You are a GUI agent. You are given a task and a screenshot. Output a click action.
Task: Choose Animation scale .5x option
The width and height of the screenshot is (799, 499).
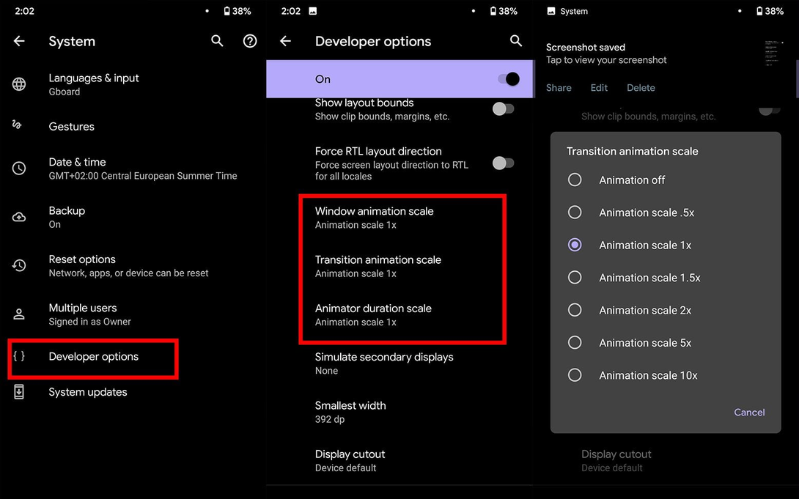(x=575, y=212)
